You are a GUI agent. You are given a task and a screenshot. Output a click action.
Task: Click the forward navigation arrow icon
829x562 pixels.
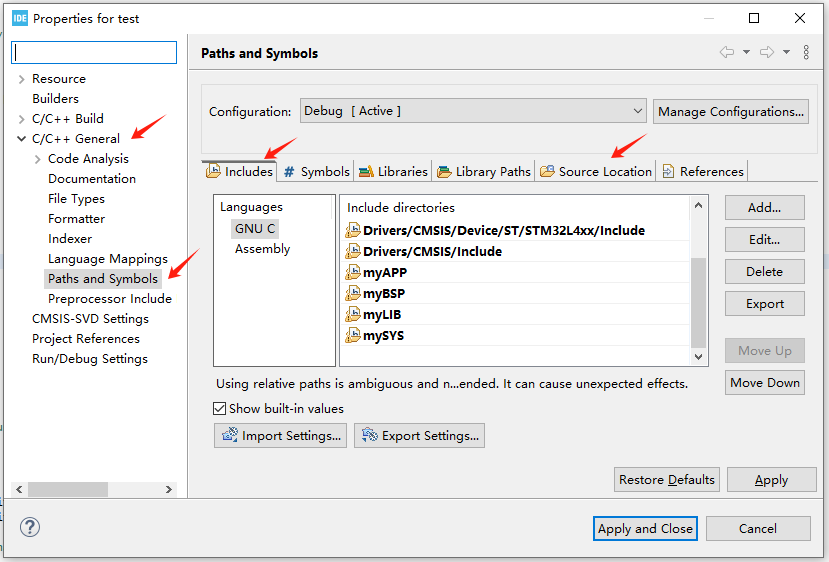(767, 52)
